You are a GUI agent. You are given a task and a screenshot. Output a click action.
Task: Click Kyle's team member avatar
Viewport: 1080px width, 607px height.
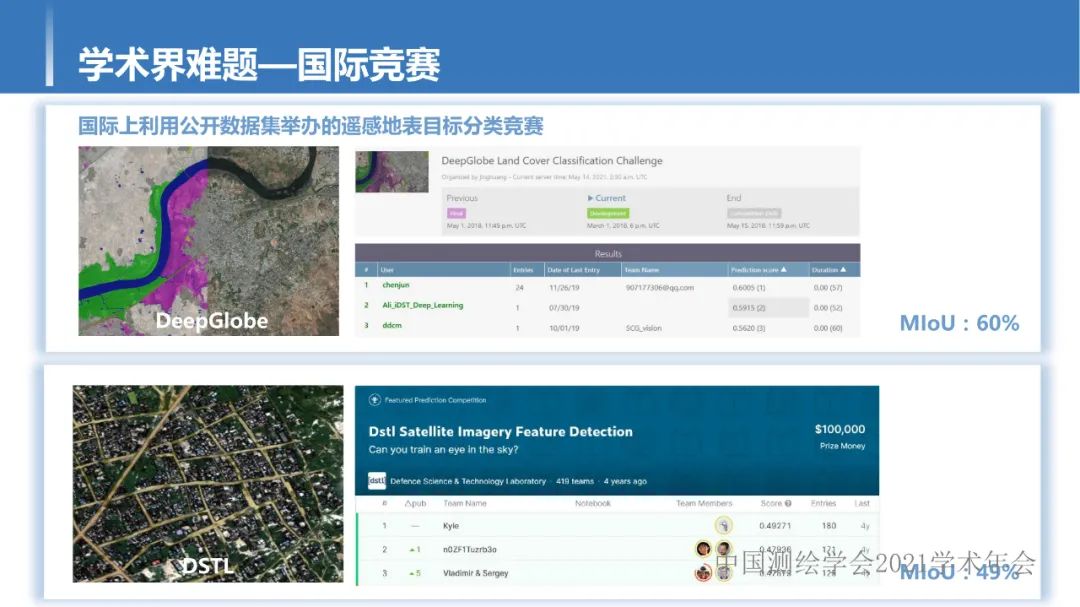(723, 526)
